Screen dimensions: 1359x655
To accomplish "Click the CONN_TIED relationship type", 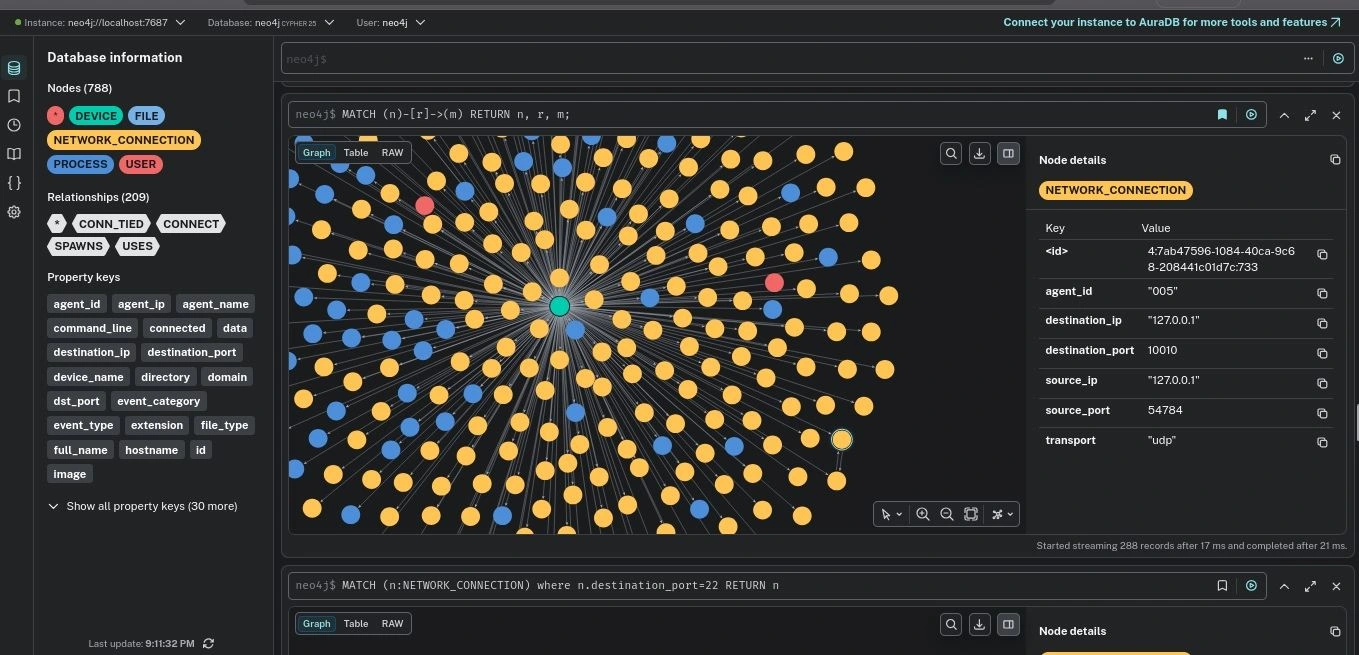I will [x=111, y=224].
